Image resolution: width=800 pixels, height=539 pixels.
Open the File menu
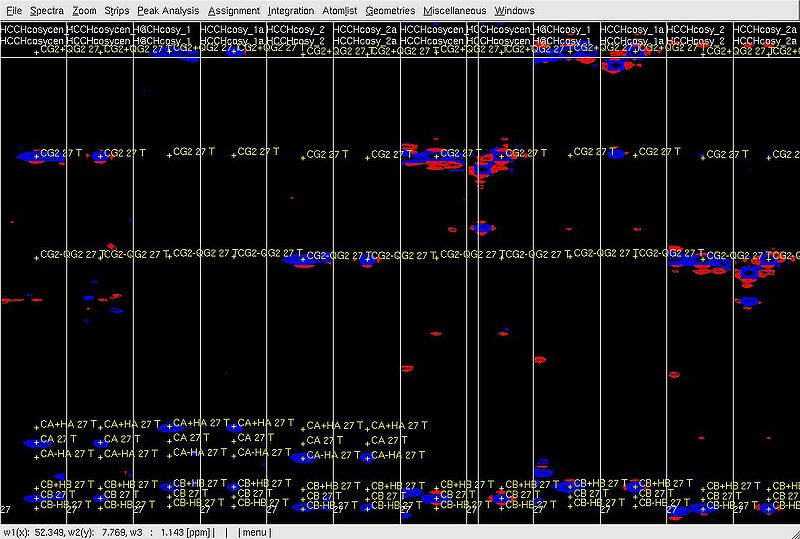coord(14,10)
